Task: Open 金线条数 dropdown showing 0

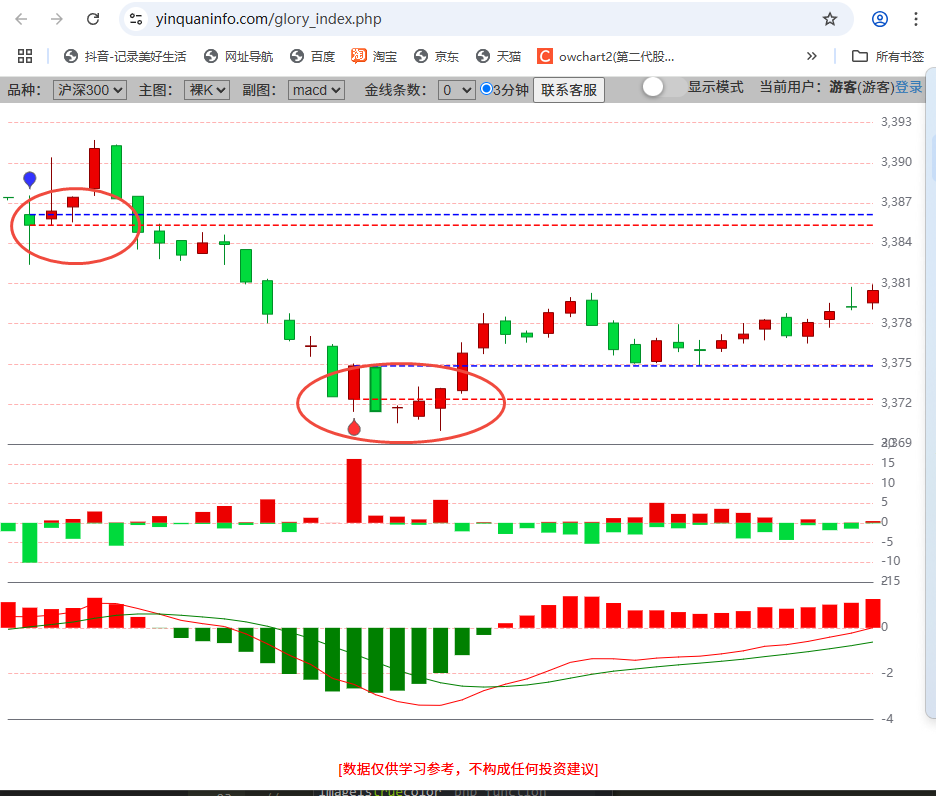Action: pyautogui.click(x=457, y=90)
